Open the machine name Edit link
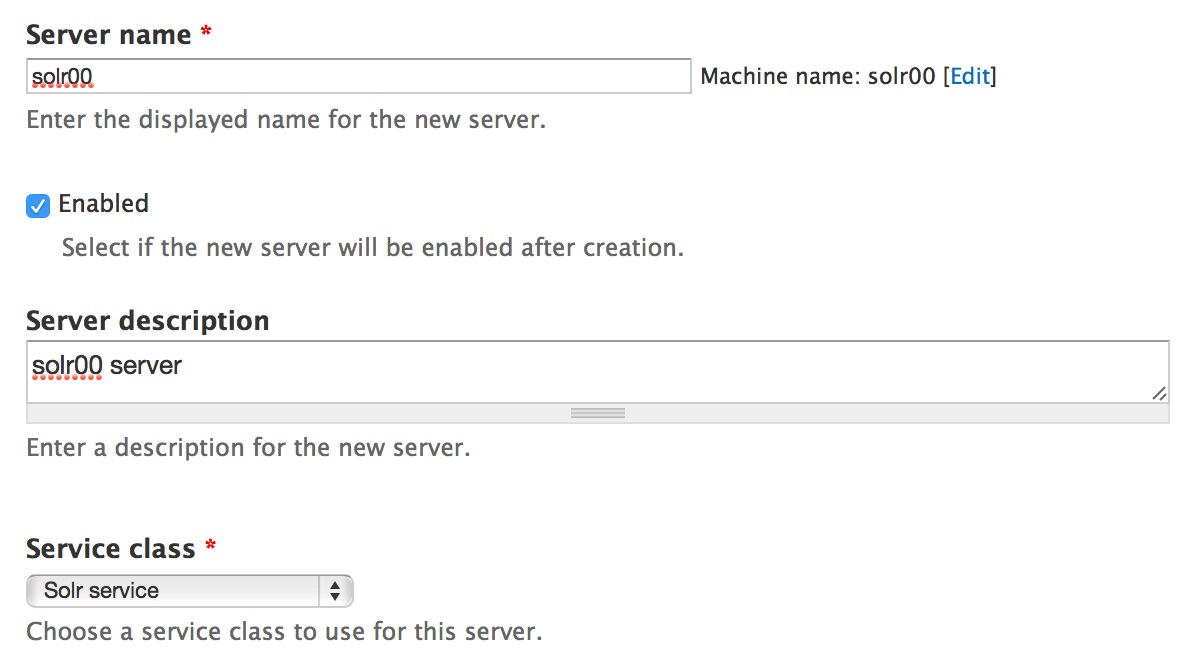This screenshot has height=668, width=1200. click(x=970, y=76)
